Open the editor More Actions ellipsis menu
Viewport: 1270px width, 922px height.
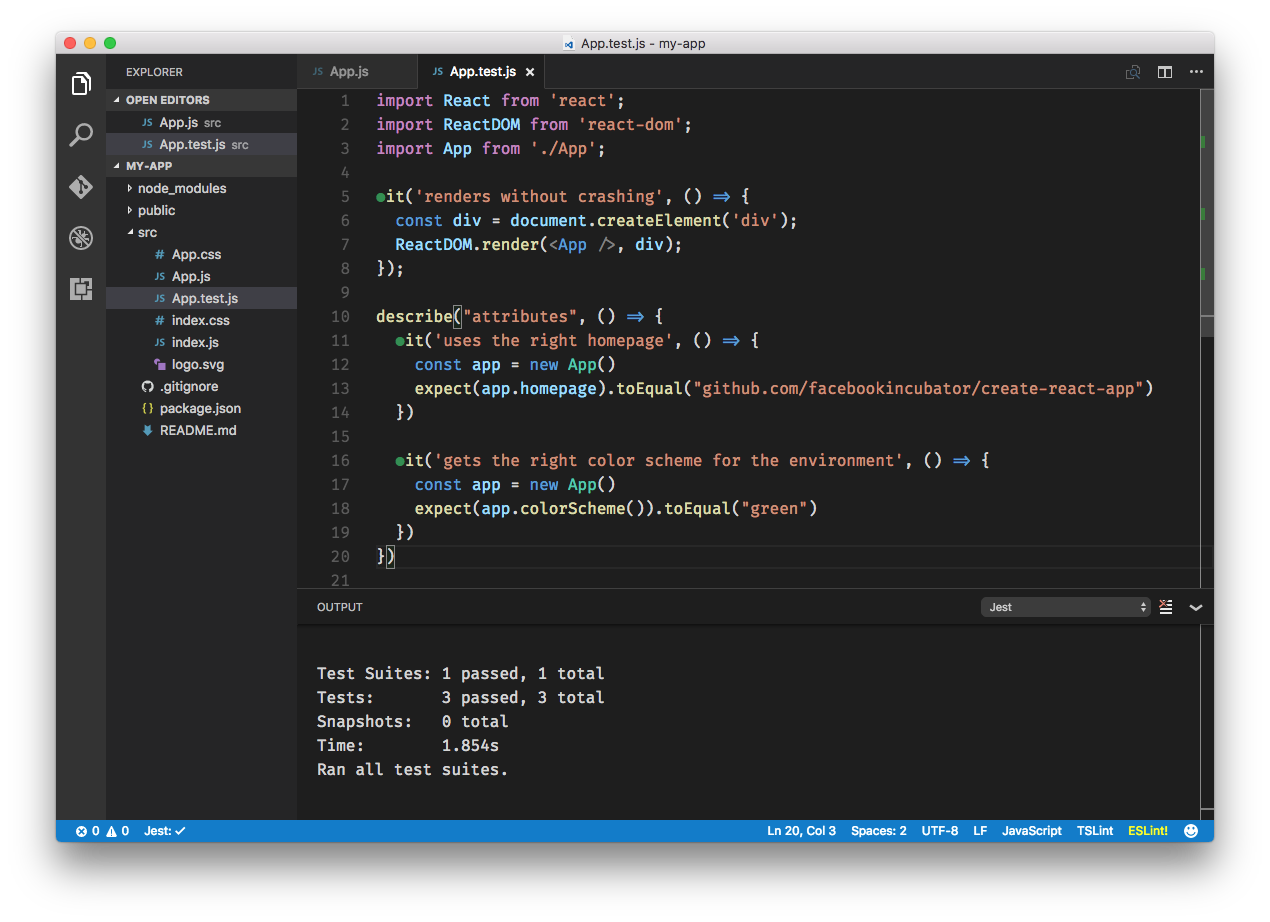1197,71
